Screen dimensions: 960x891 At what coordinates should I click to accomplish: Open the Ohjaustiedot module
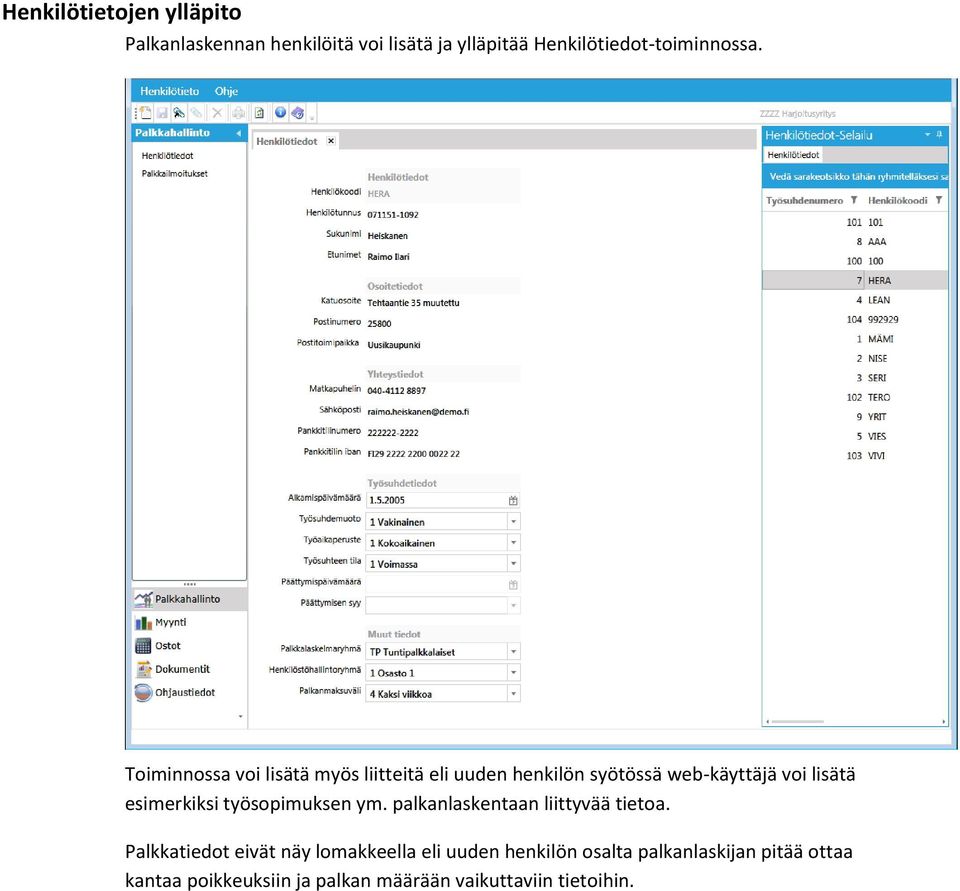pos(190,692)
